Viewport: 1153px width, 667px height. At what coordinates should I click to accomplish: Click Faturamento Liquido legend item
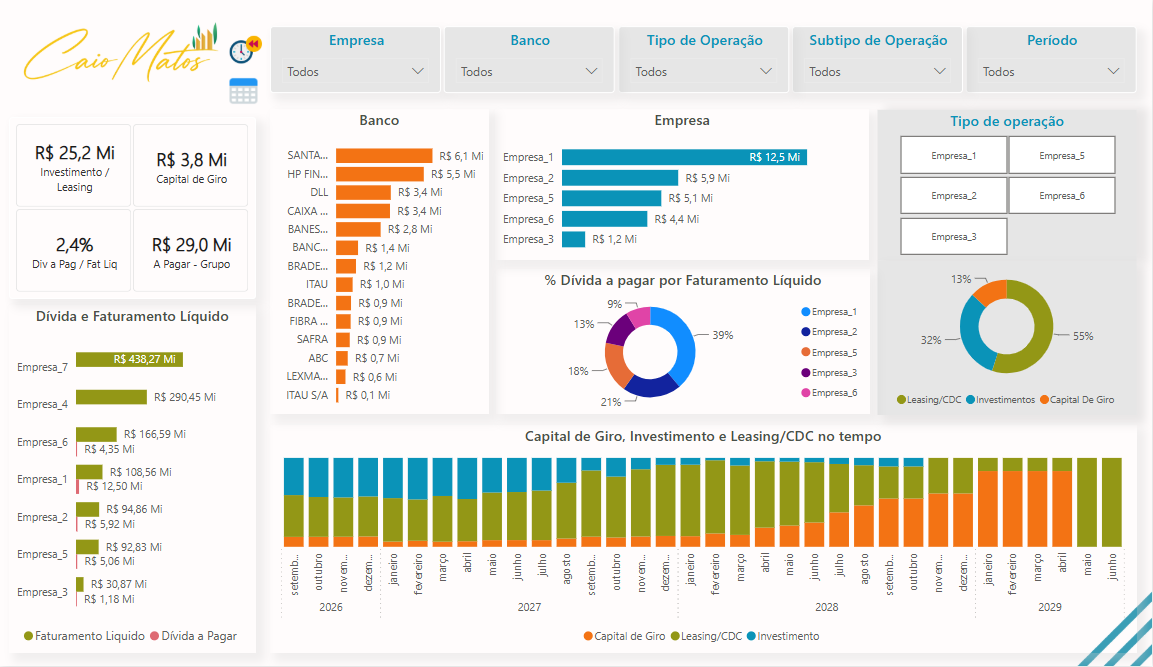[x=84, y=636]
